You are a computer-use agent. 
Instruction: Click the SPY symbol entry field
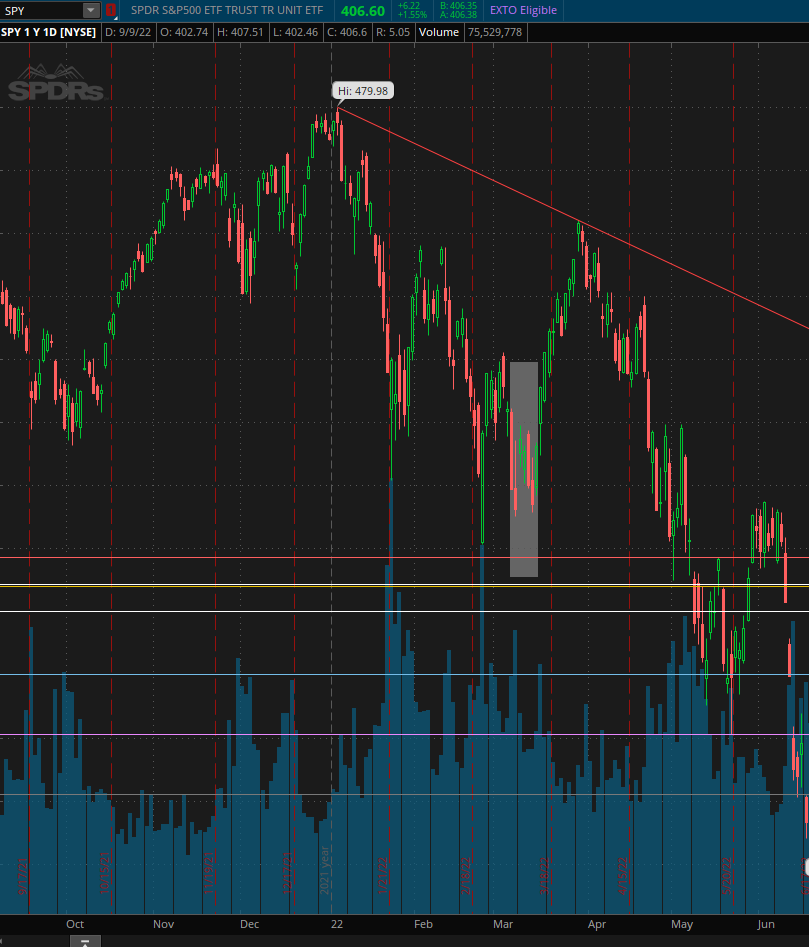point(41,10)
